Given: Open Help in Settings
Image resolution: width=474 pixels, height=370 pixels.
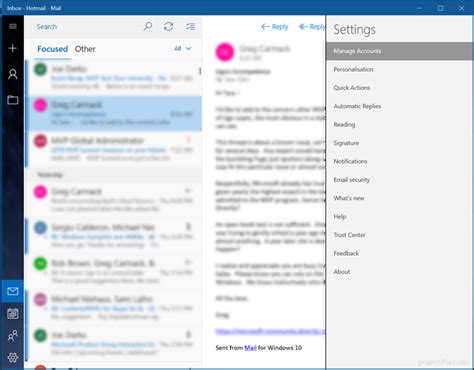Looking at the screenshot, I should click(x=340, y=216).
